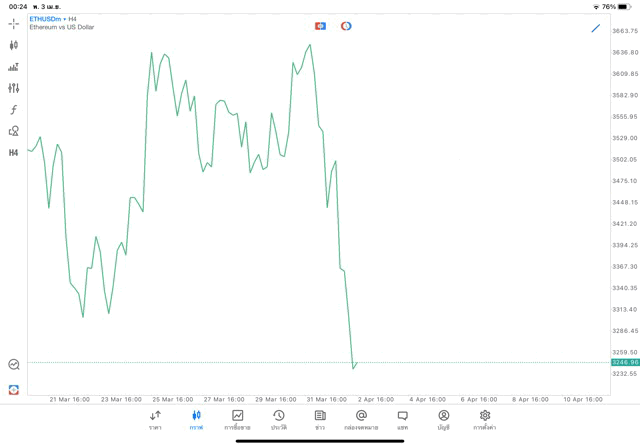Image resolution: width=640 pixels, height=447 pixels.
Task: Switch to the ราคา (Quotes) tab
Action: pos(155,419)
